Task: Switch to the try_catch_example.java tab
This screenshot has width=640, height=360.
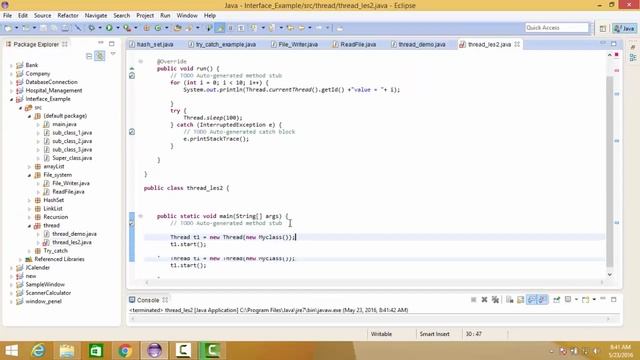Action: click(222, 44)
